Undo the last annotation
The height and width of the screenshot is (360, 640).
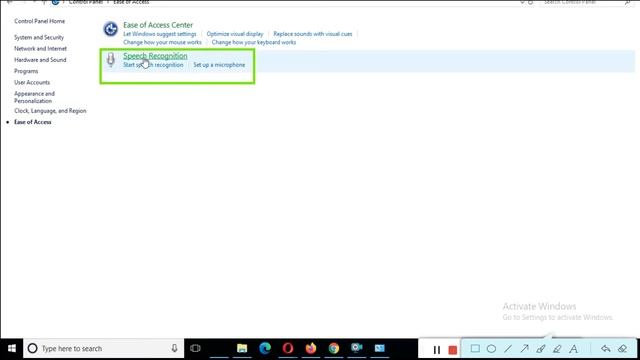coord(606,349)
